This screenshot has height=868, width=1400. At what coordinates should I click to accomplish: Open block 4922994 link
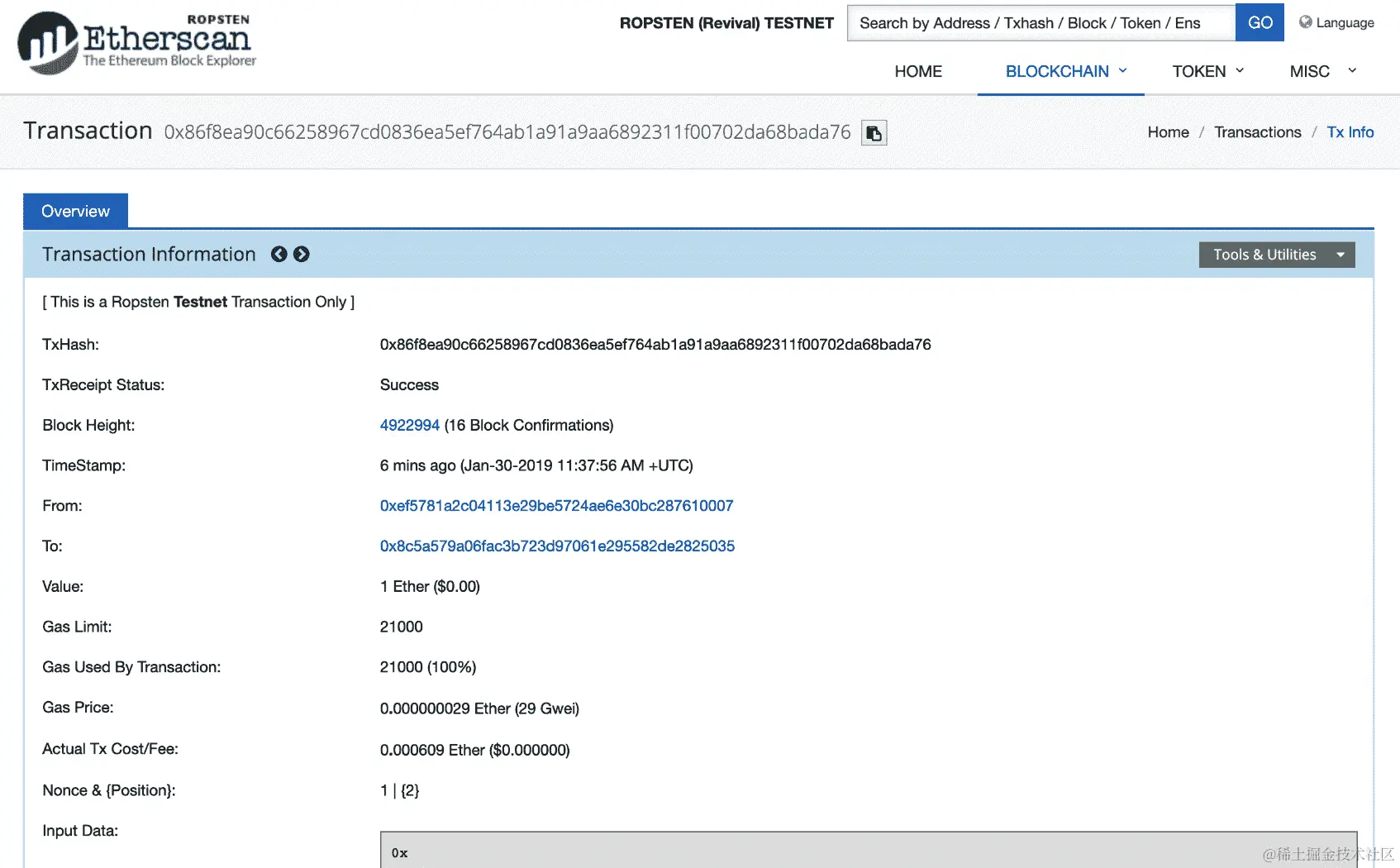coord(410,425)
